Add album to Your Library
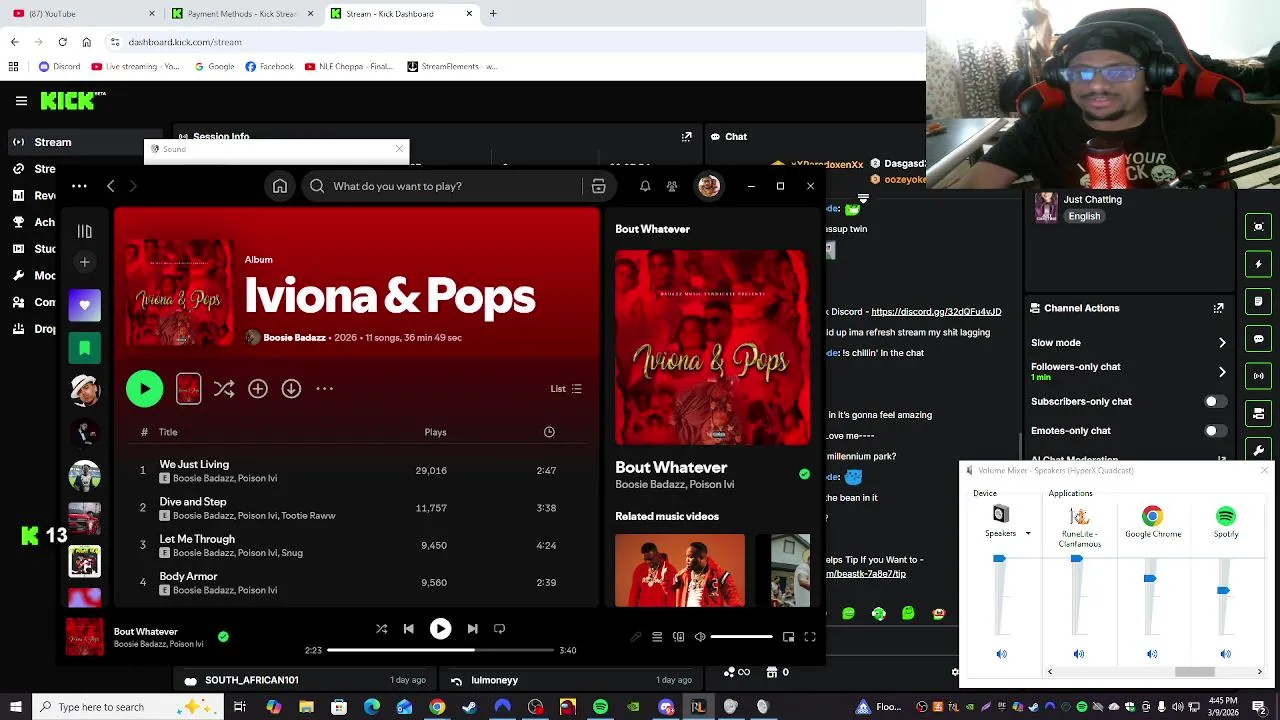This screenshot has width=1280, height=720. (x=258, y=389)
